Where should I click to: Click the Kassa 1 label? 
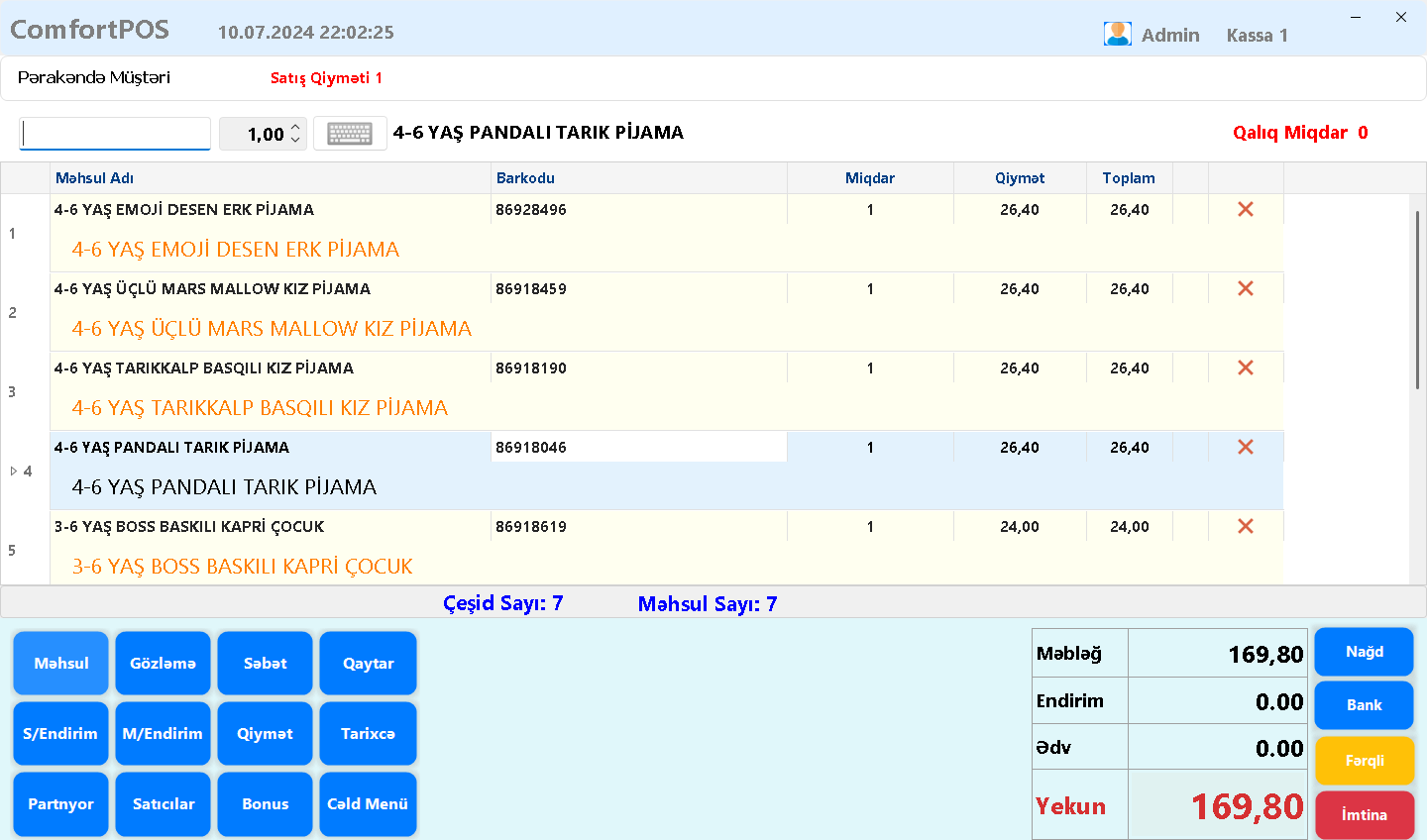(1258, 35)
